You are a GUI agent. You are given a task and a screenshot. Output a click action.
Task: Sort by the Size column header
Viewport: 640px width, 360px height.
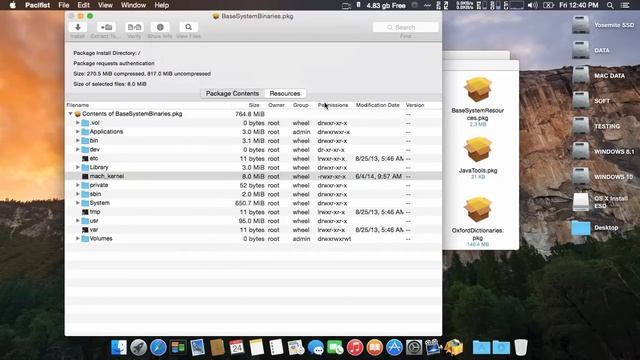[254, 105]
